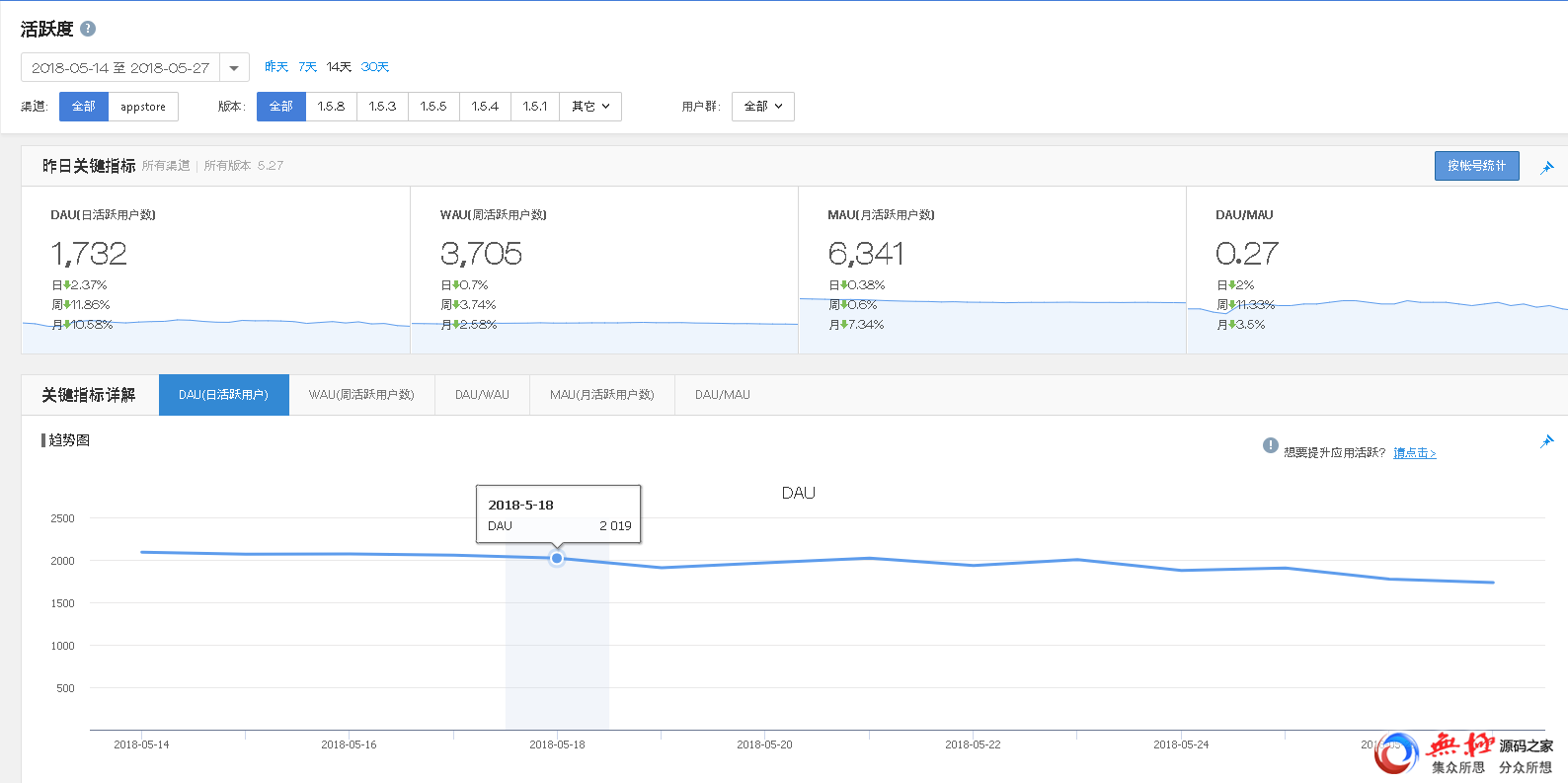The image size is (1568, 783).
Task: Expand the 其它 version dropdown
Action: pos(590,107)
